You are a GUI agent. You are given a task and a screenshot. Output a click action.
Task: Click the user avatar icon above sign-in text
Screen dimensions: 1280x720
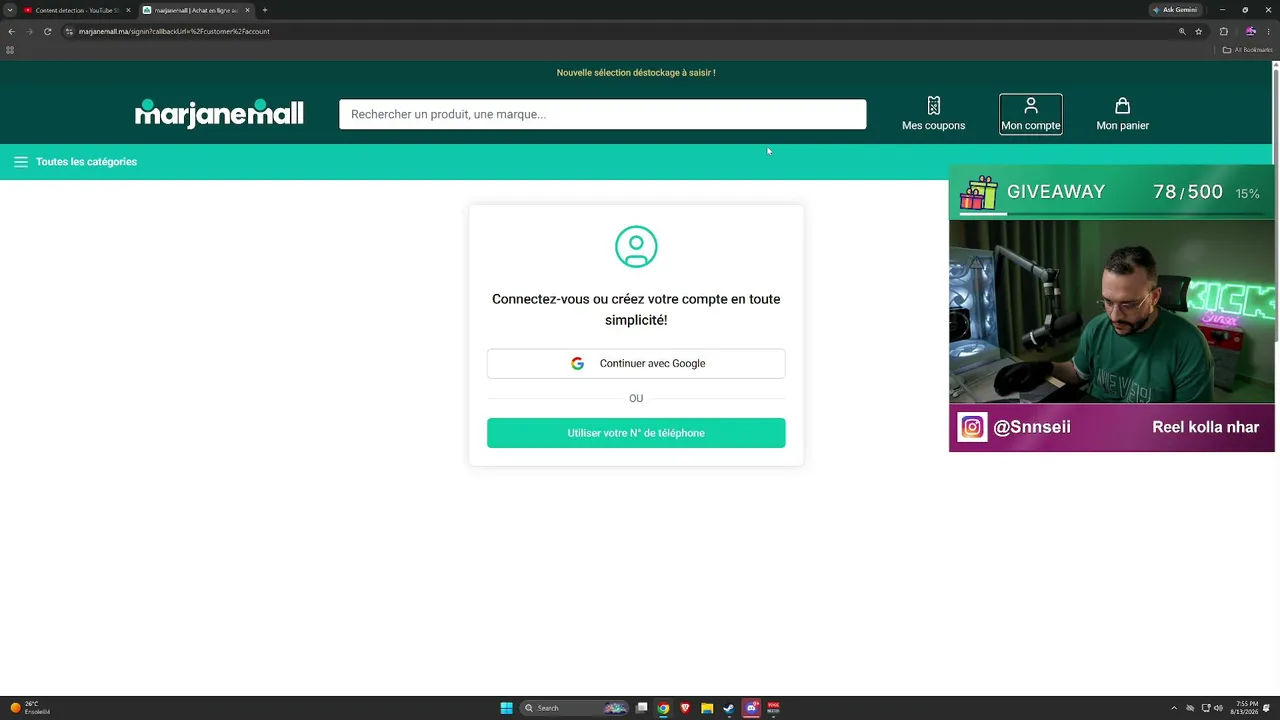tap(636, 246)
